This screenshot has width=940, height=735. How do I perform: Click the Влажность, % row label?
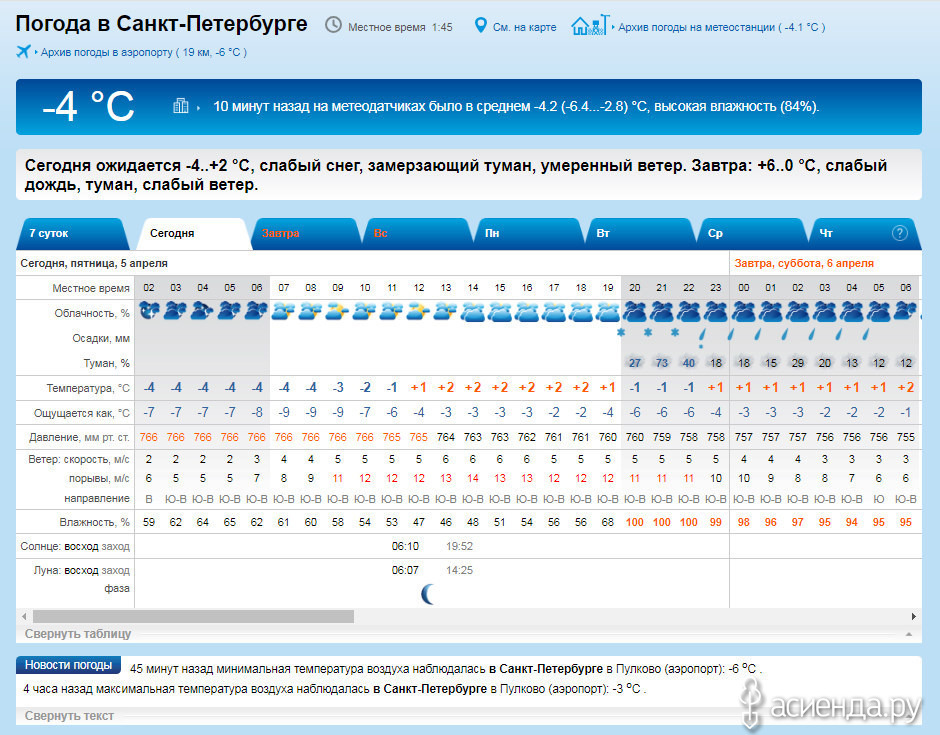[x=95, y=522]
